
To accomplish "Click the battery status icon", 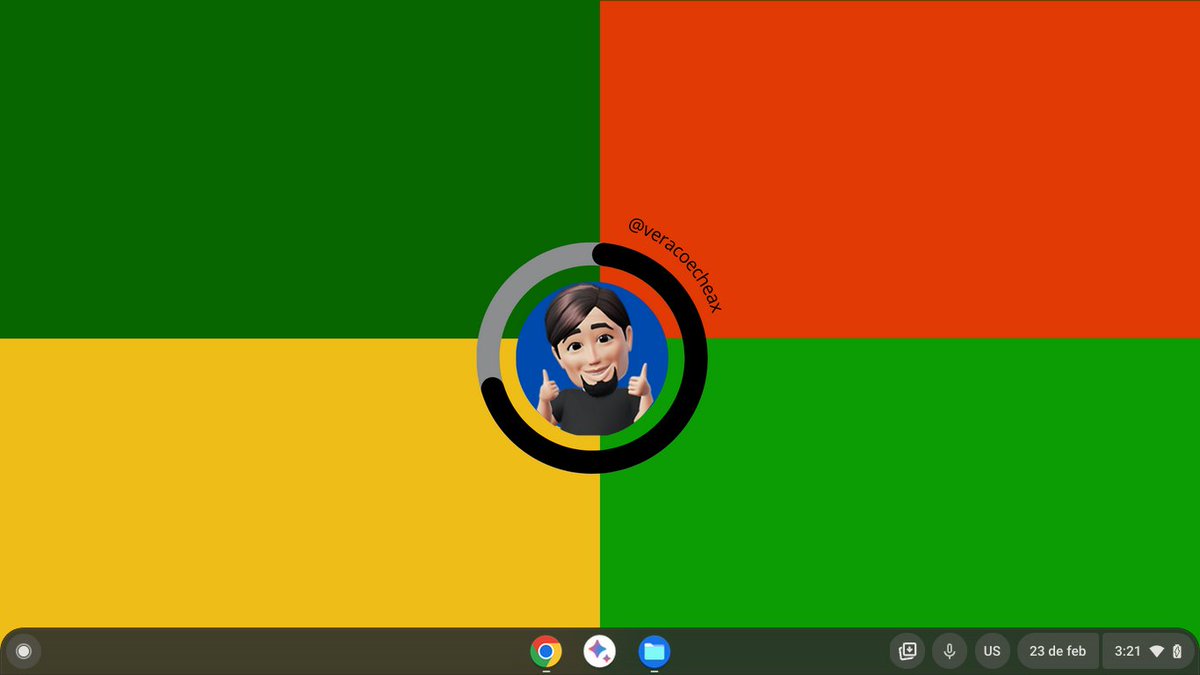I will pyautogui.click(x=1177, y=651).
